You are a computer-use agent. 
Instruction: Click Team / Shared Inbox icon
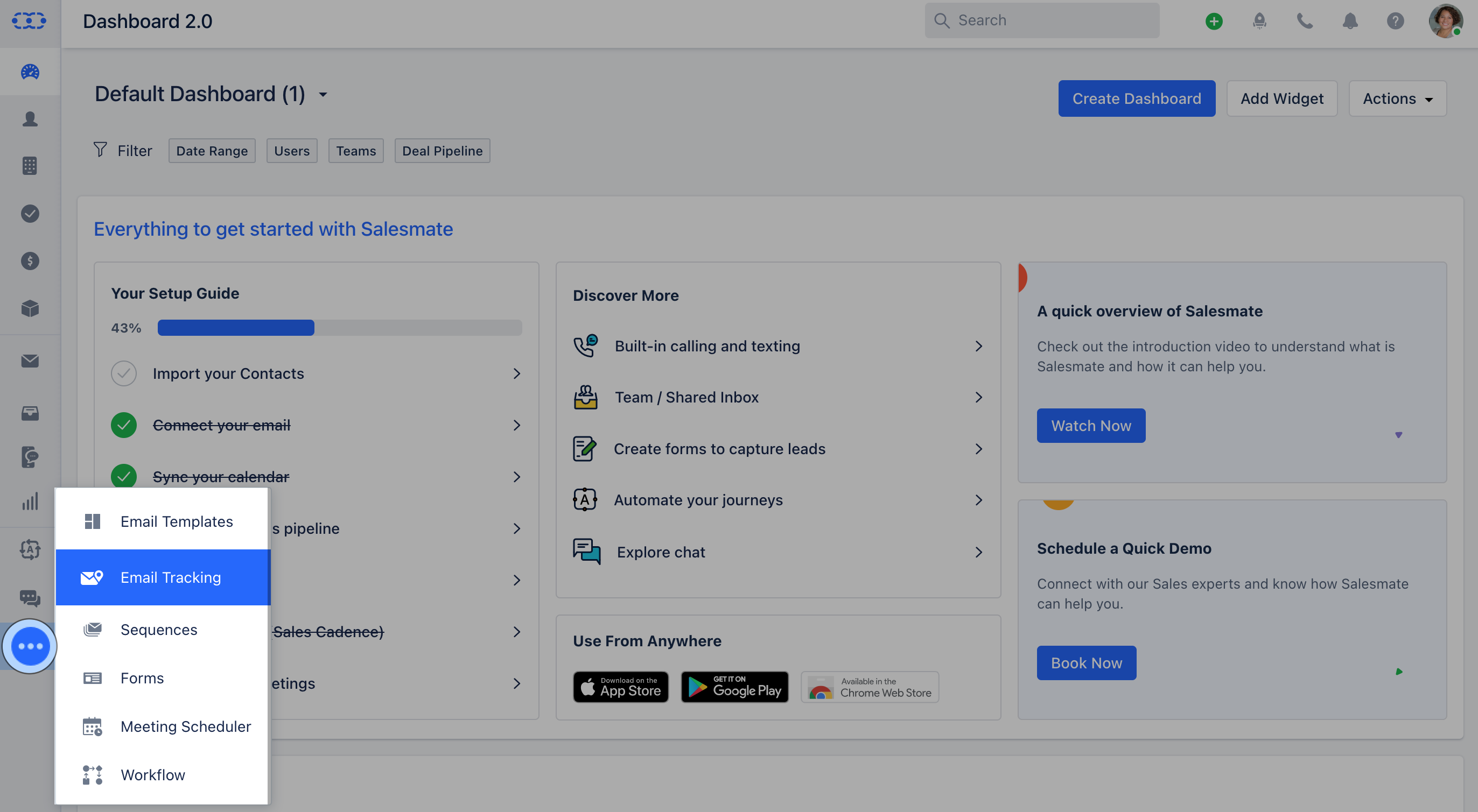tap(585, 397)
